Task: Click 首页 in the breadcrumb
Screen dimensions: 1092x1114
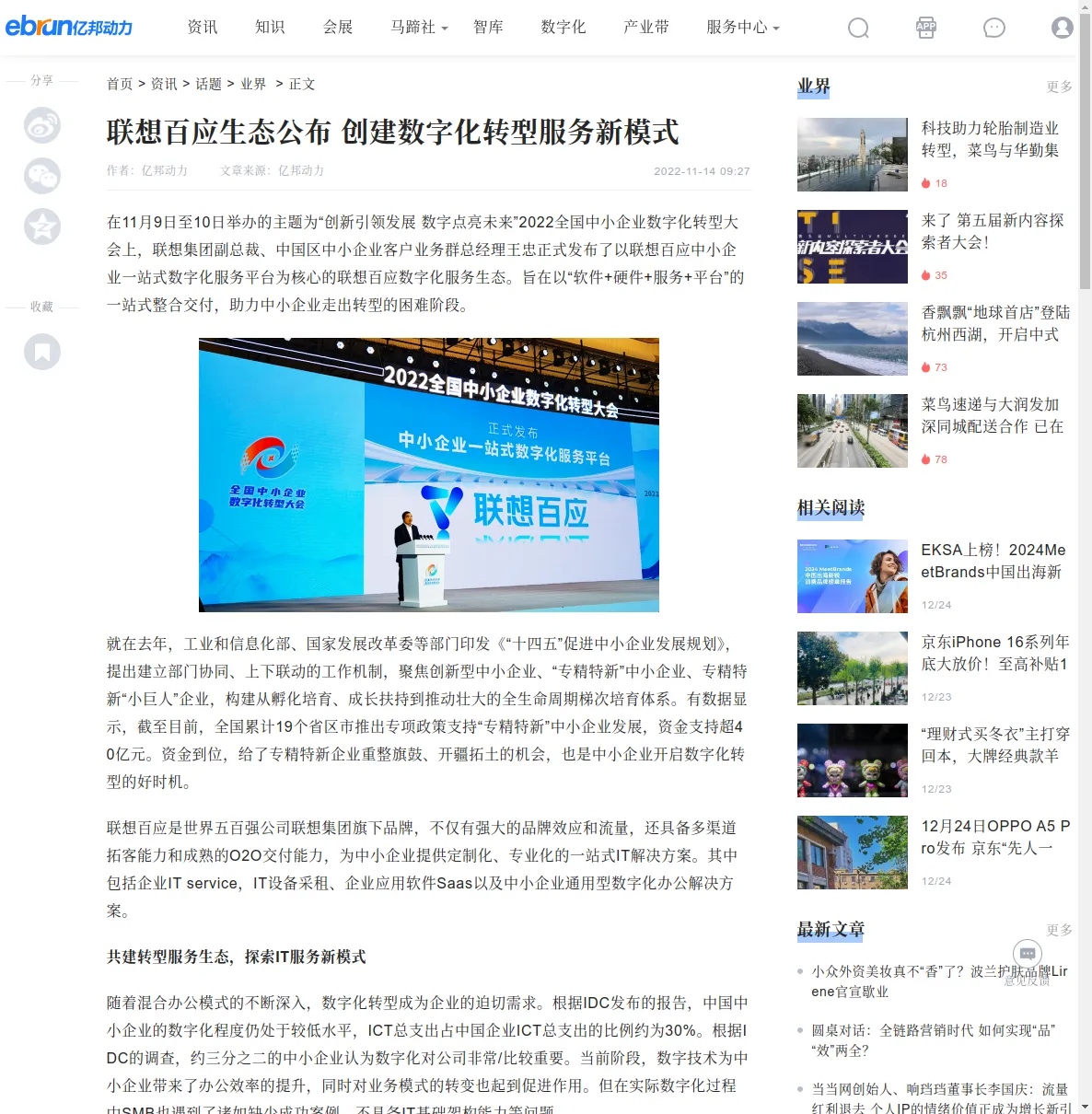Action: pyautogui.click(x=120, y=84)
